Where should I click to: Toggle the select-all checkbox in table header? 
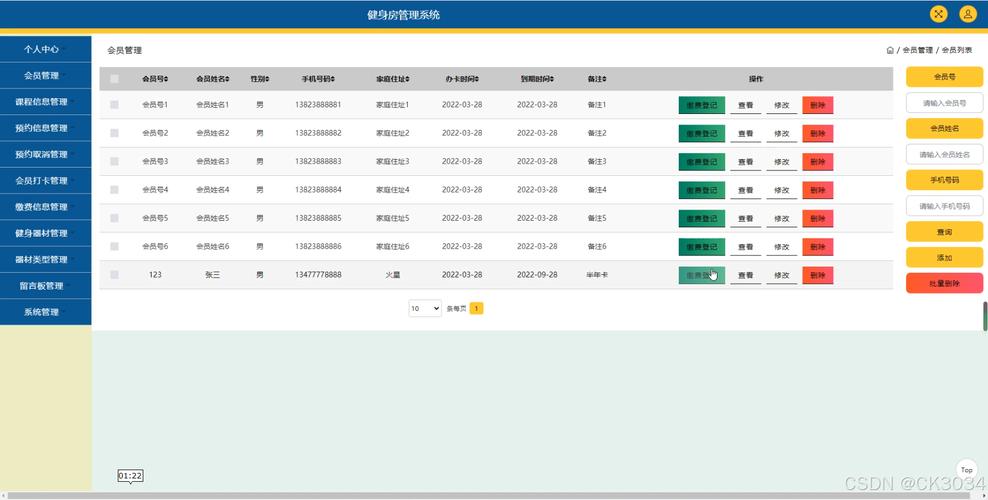coord(114,79)
